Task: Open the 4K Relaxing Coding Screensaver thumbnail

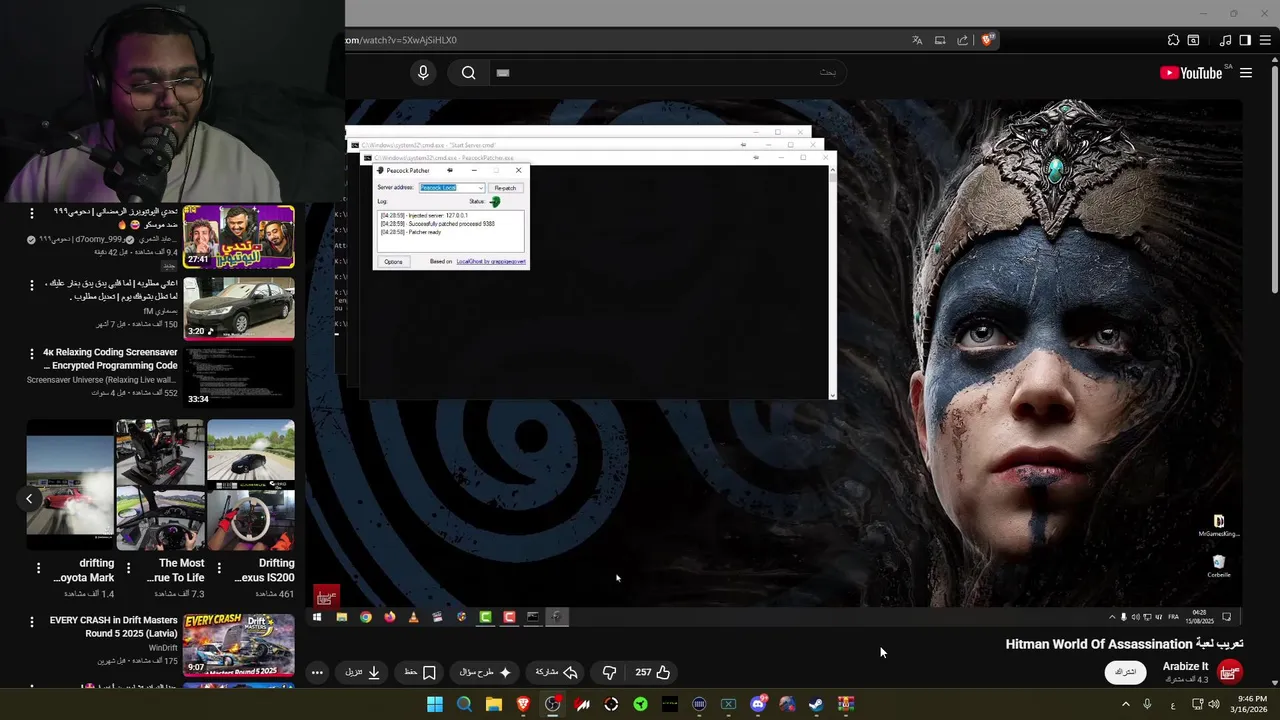Action: (239, 377)
